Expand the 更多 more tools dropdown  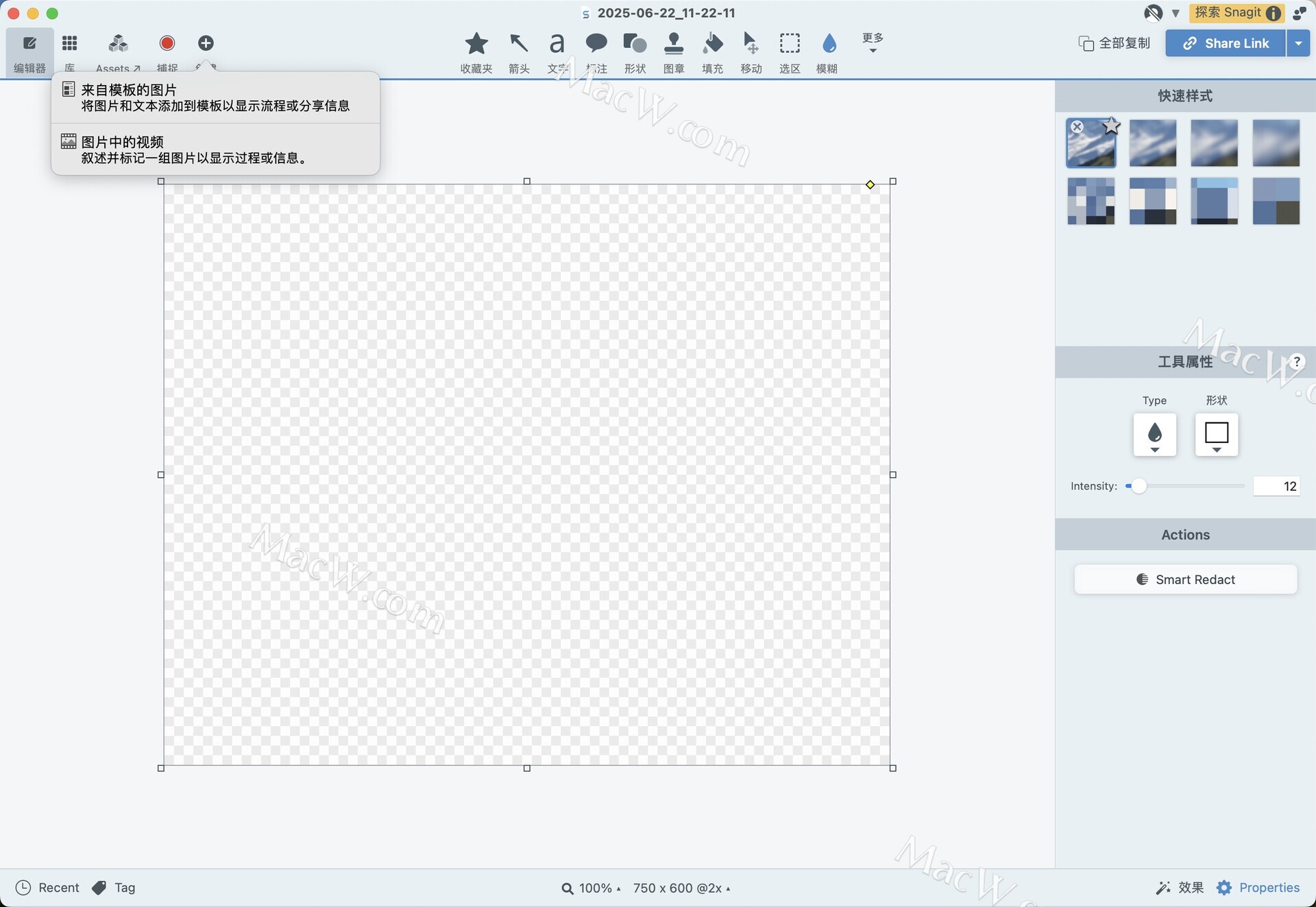(x=873, y=42)
